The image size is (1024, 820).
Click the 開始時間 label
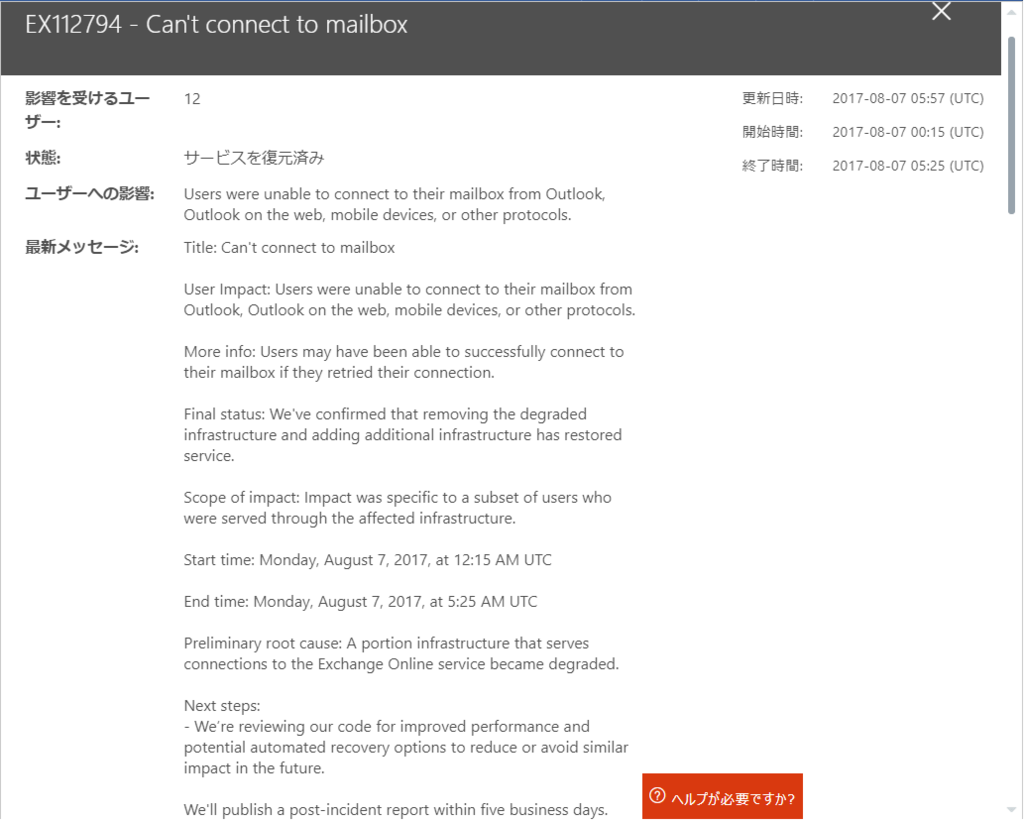tap(773, 132)
